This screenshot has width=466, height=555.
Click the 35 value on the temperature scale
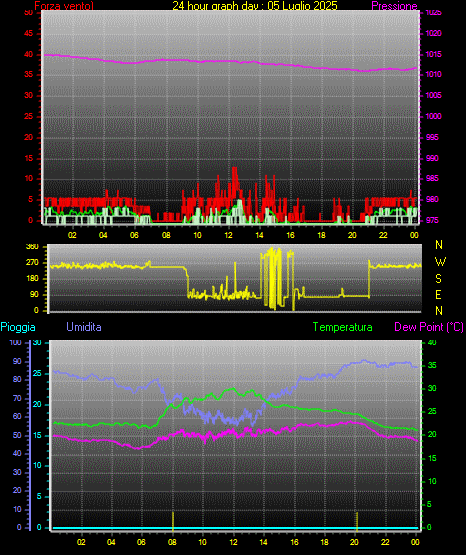coord(432,365)
